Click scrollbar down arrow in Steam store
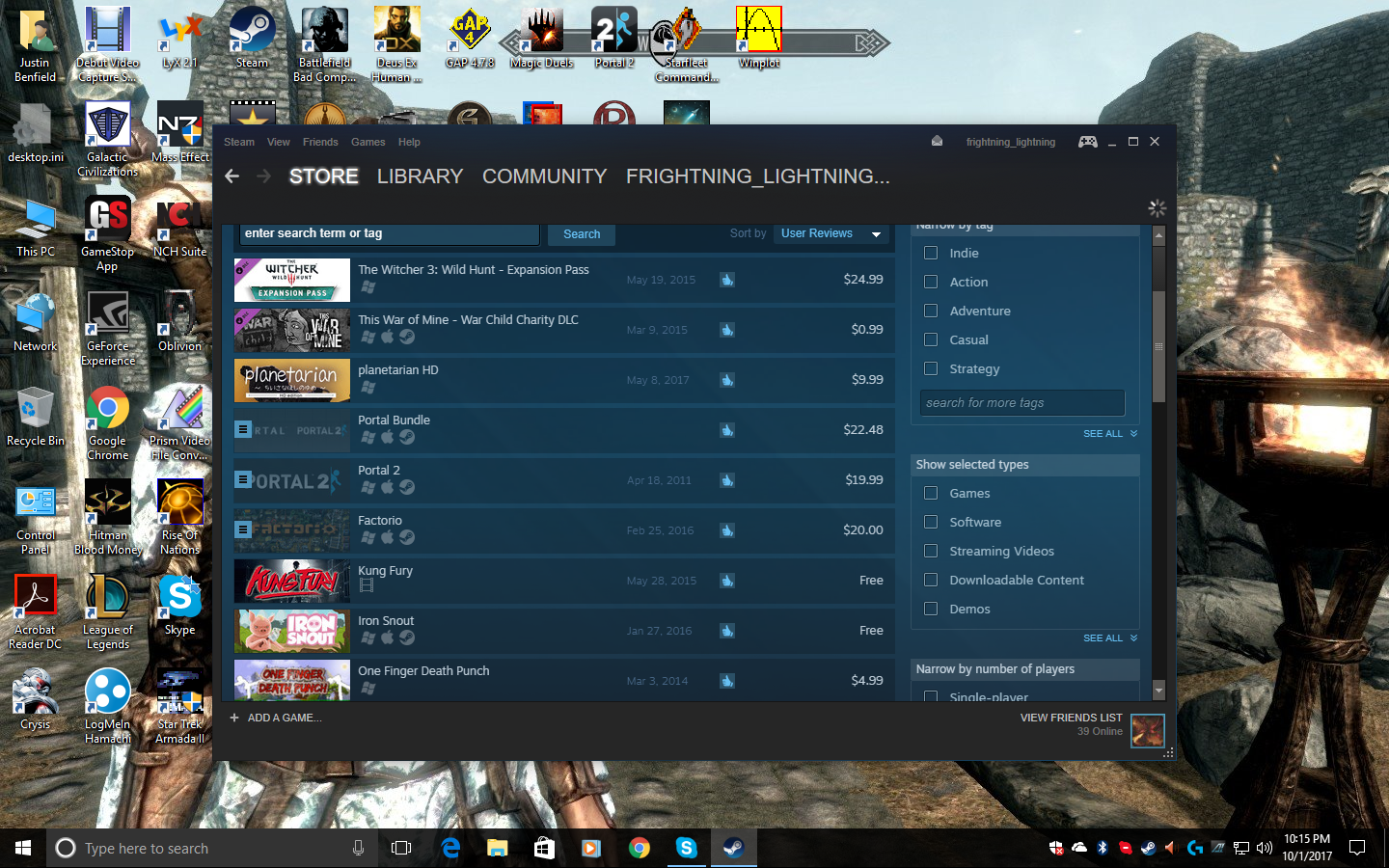 [1158, 691]
